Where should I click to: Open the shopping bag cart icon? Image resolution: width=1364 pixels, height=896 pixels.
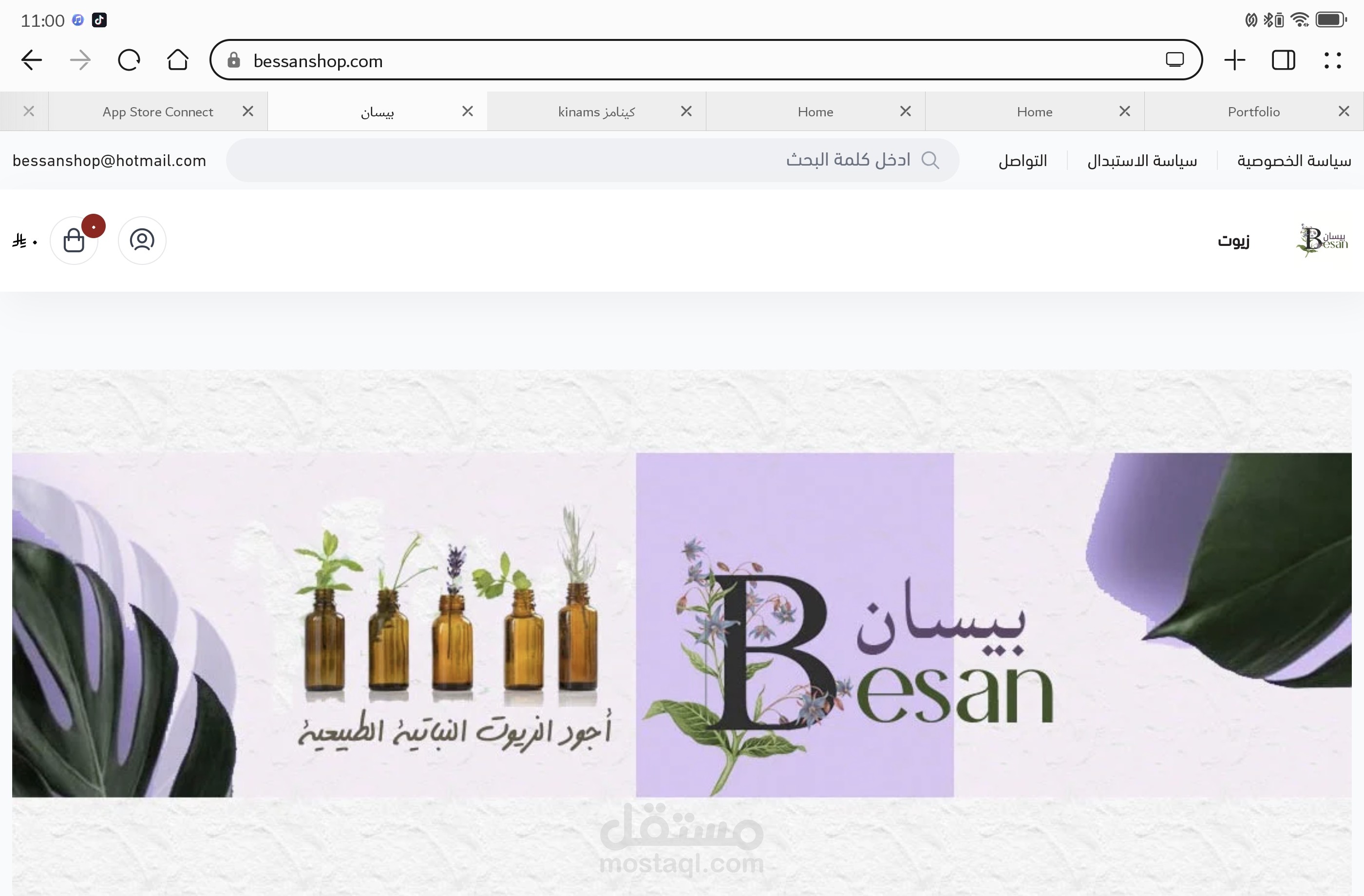point(74,240)
